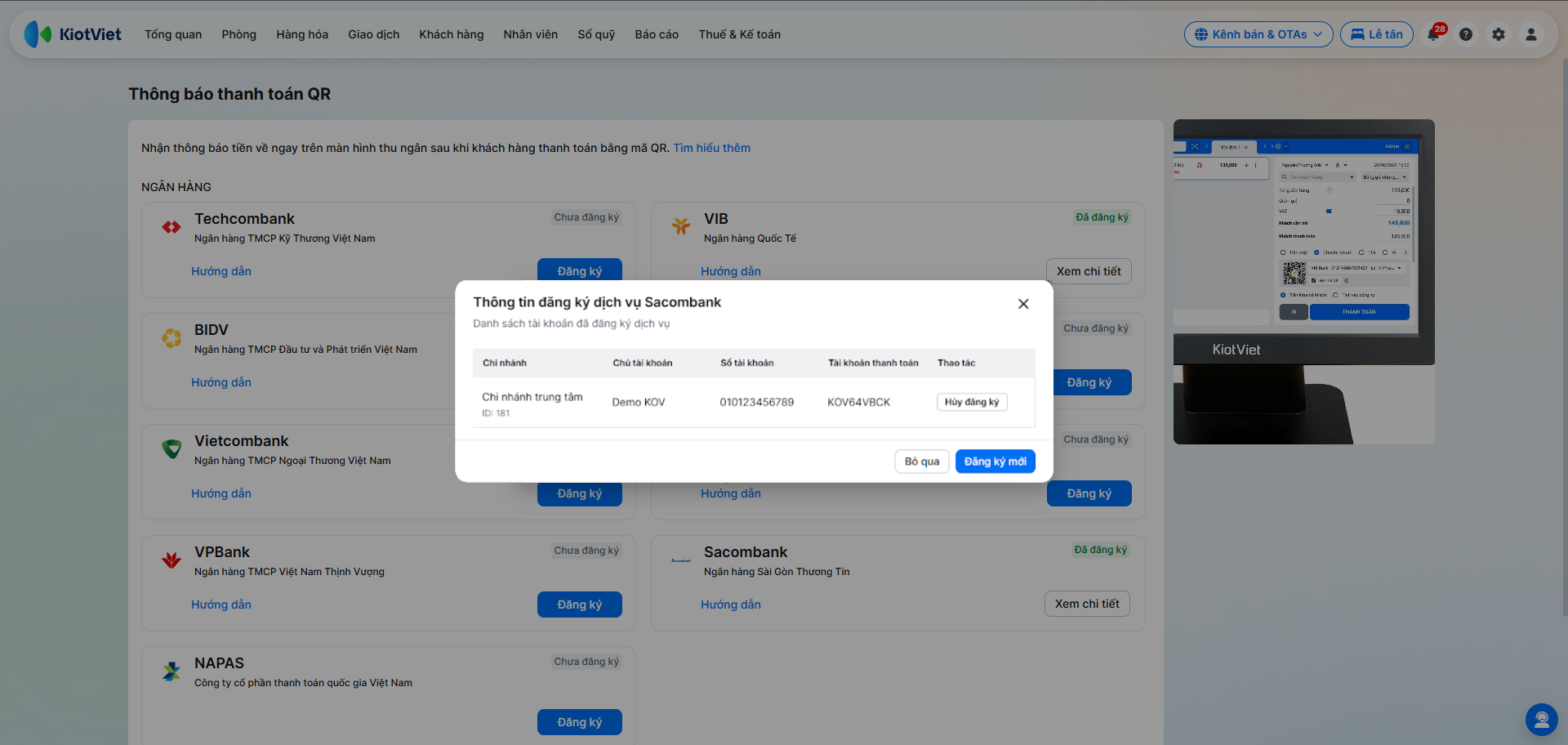Open Techcombank's Hướng dẫn link
1568x745 pixels.
click(x=221, y=271)
